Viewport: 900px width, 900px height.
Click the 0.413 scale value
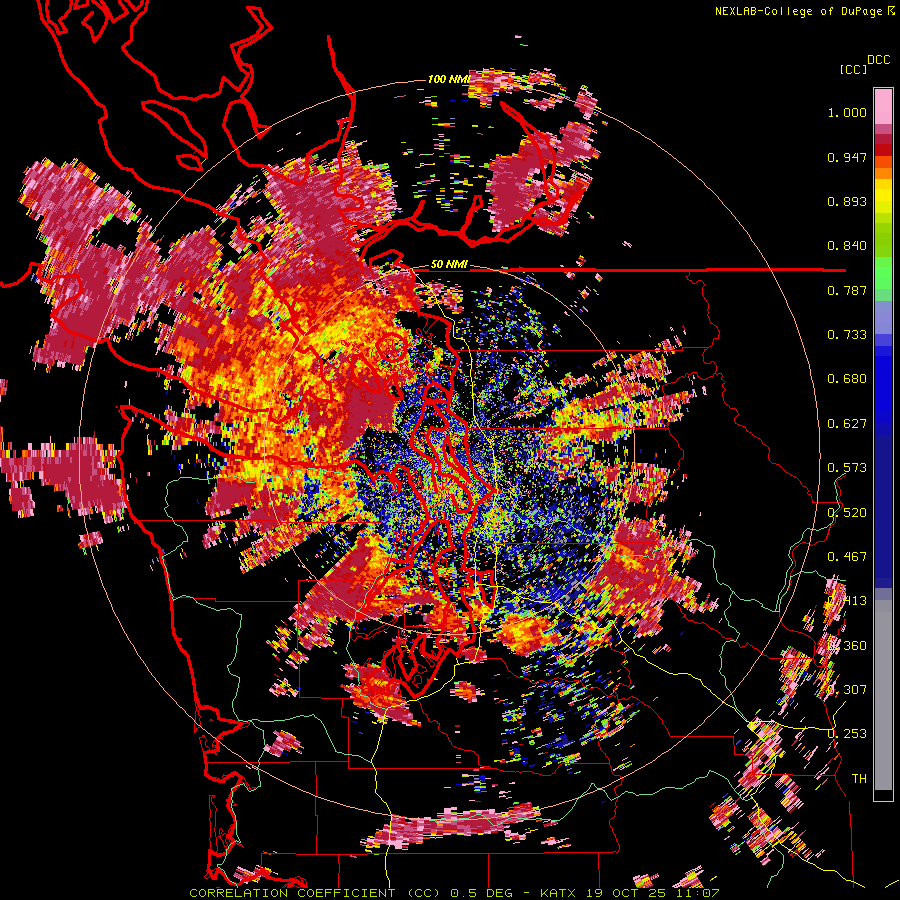pos(847,601)
